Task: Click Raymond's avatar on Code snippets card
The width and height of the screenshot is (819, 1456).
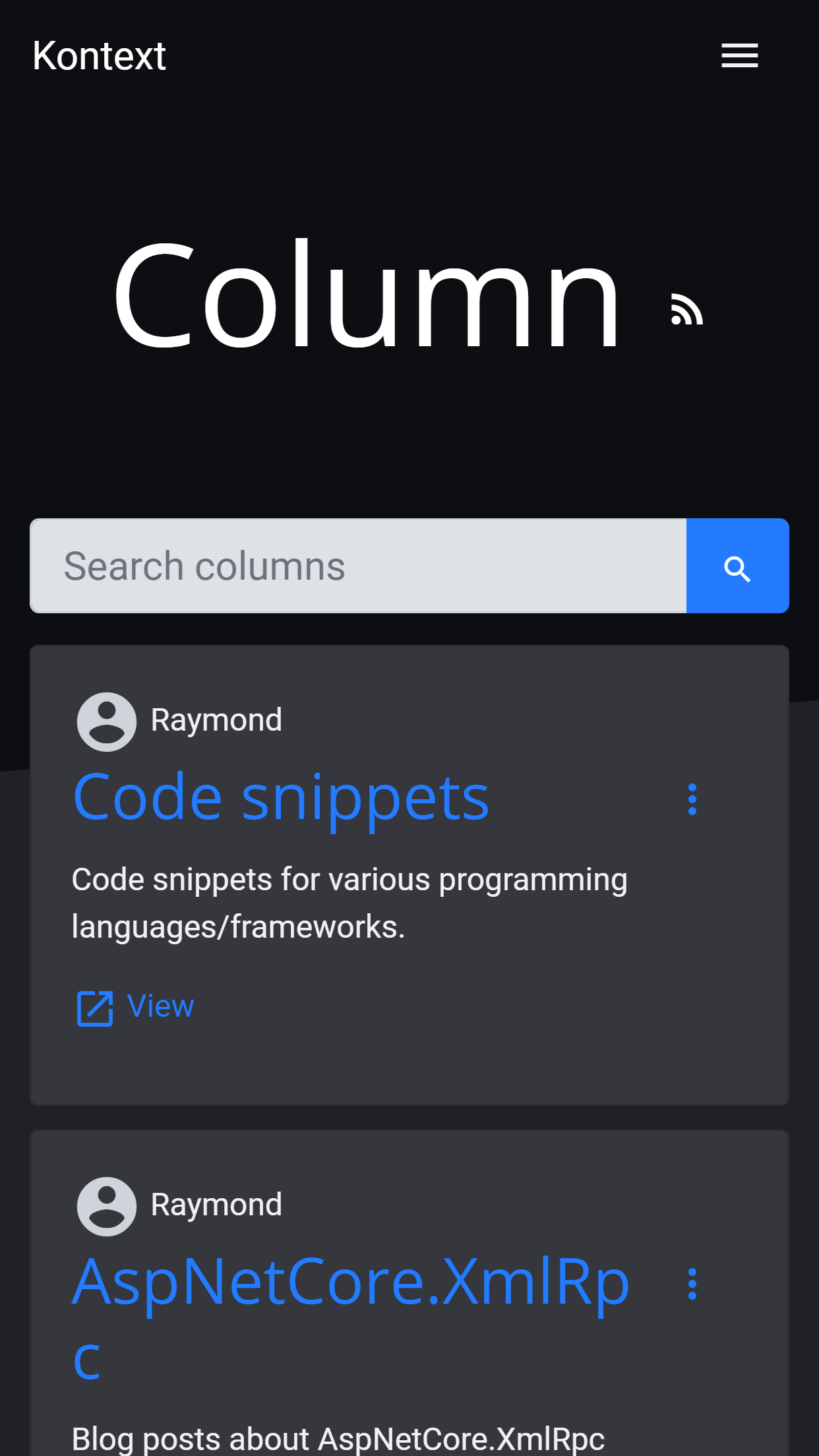Action: click(x=107, y=721)
